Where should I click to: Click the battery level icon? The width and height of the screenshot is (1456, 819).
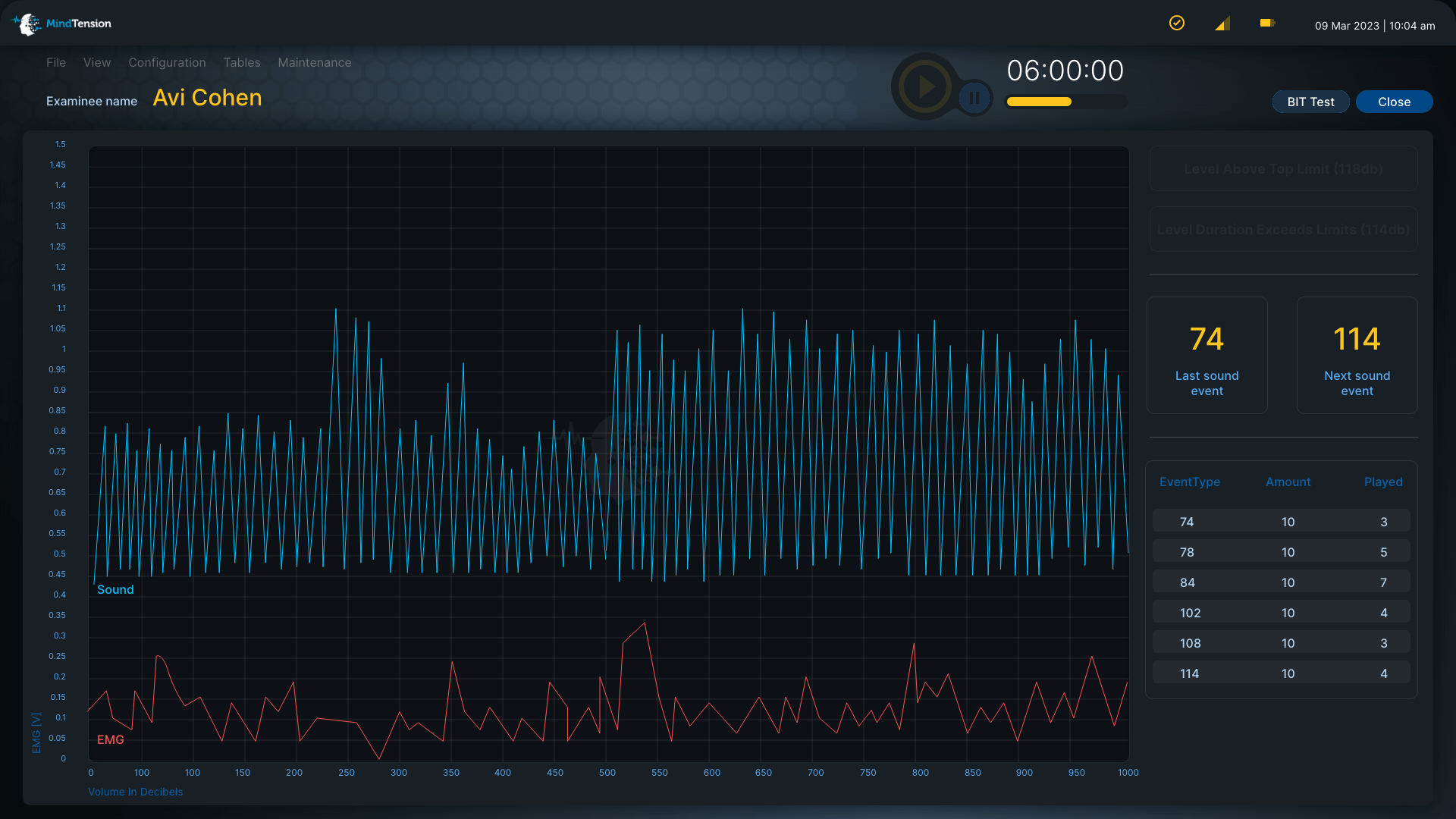pos(1267,23)
